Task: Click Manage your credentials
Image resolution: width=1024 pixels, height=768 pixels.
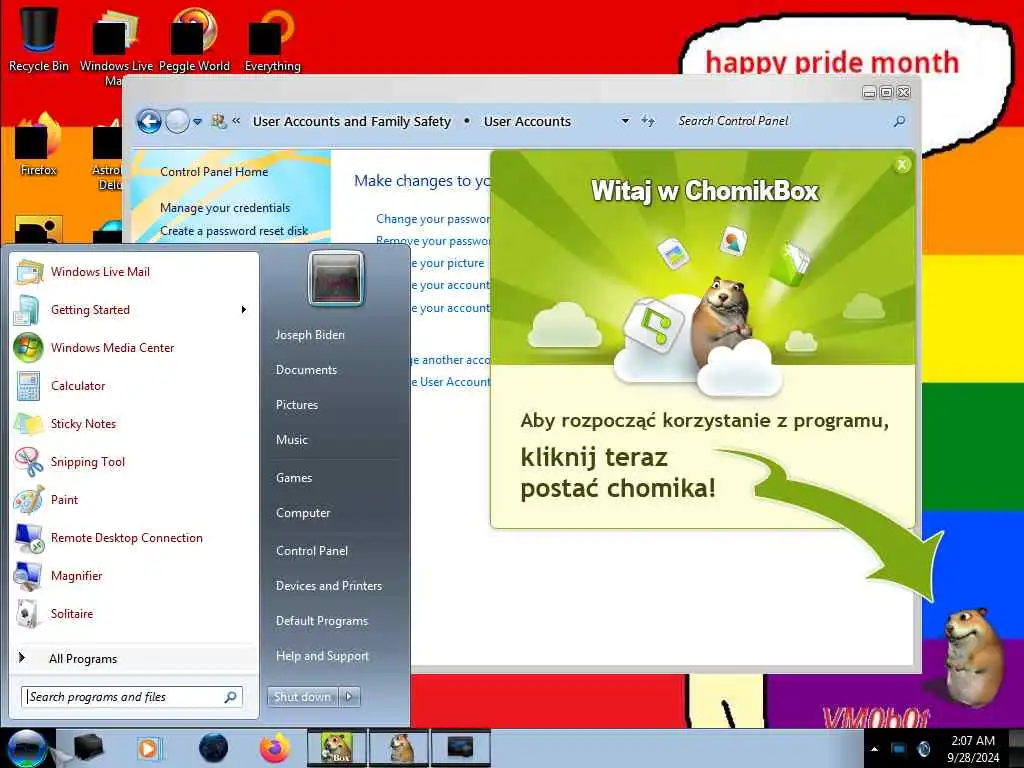Action: click(x=225, y=208)
